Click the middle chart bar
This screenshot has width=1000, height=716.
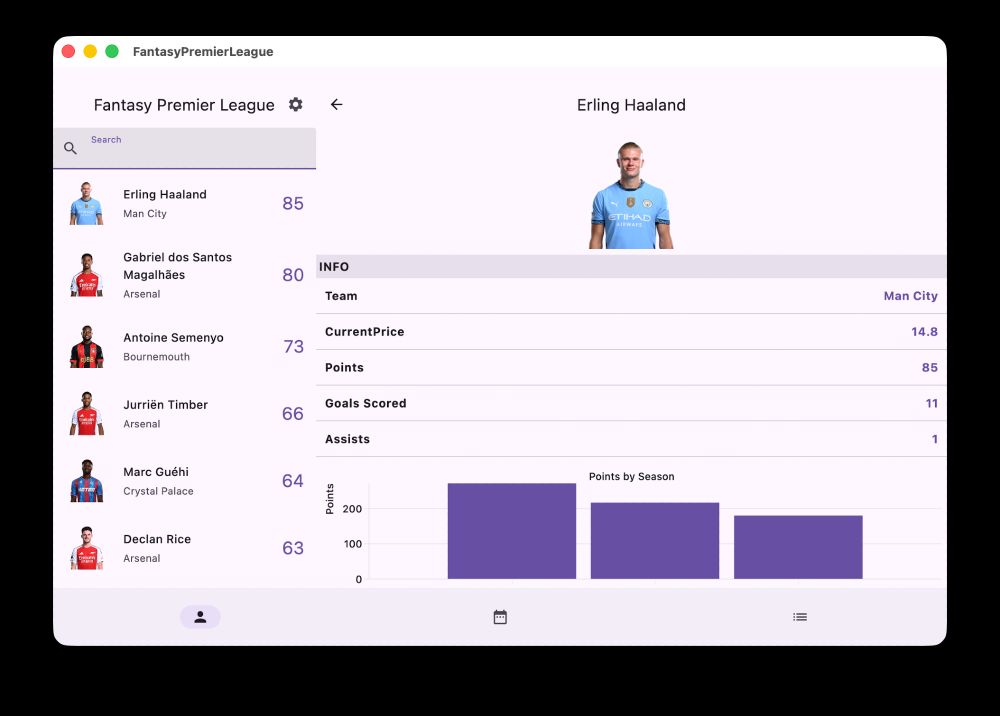pos(655,541)
